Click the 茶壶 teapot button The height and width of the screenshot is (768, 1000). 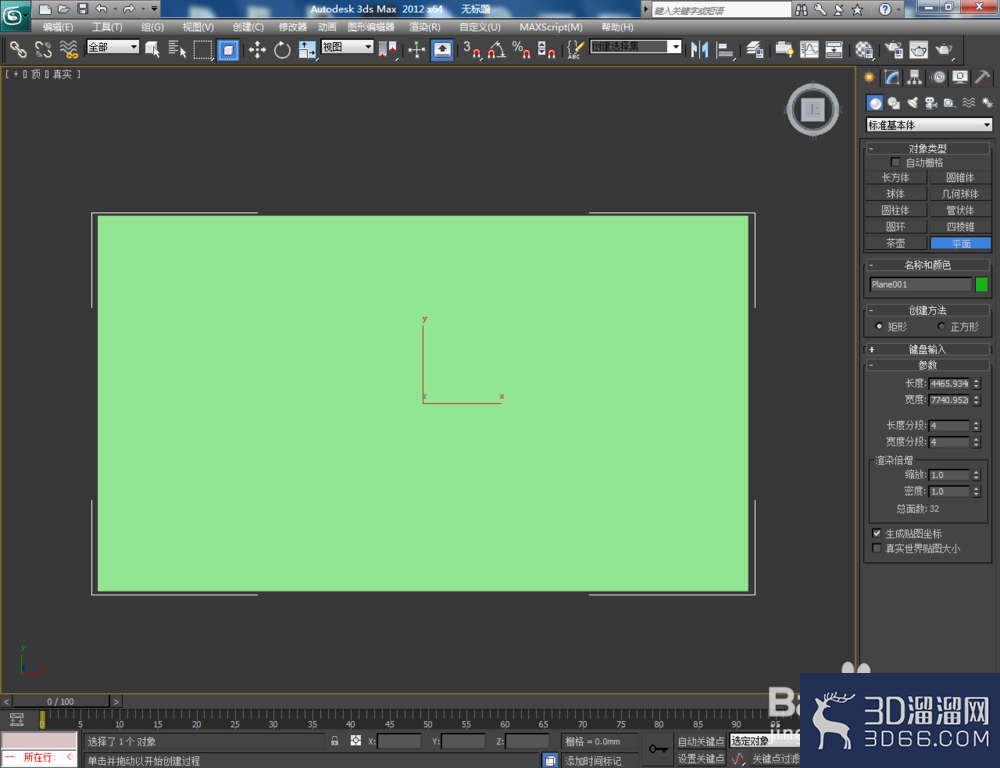895,243
